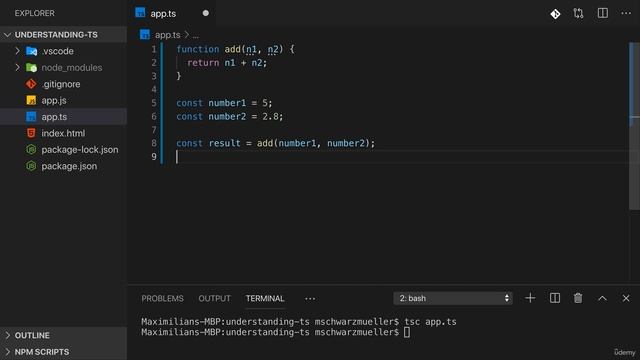Viewport: 640px width, 360px height.
Task: Open package.json from the explorer
Action: point(69,166)
